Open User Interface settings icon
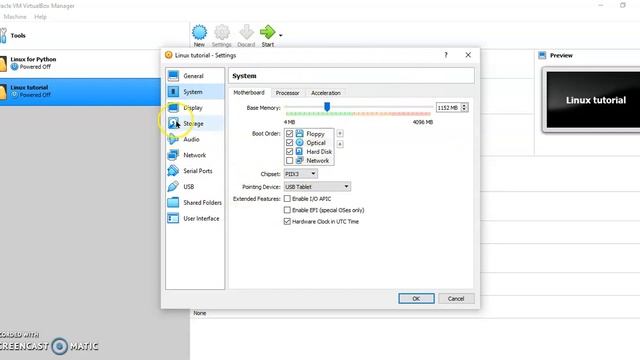This screenshot has width=640, height=360. (x=173, y=218)
